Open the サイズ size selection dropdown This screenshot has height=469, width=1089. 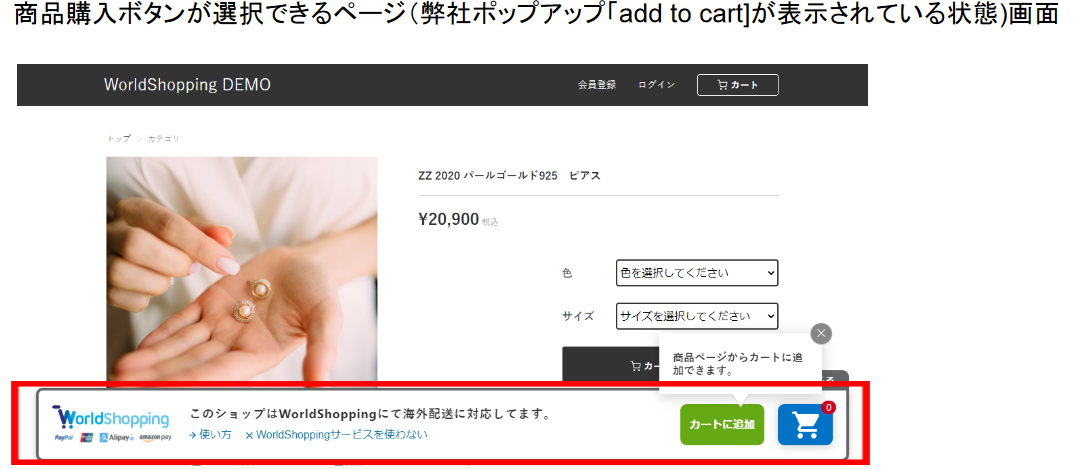pyautogui.click(x=697, y=316)
